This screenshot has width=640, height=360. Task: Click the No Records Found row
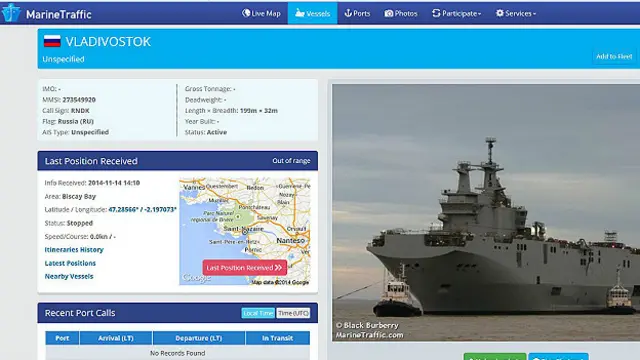coord(178,353)
